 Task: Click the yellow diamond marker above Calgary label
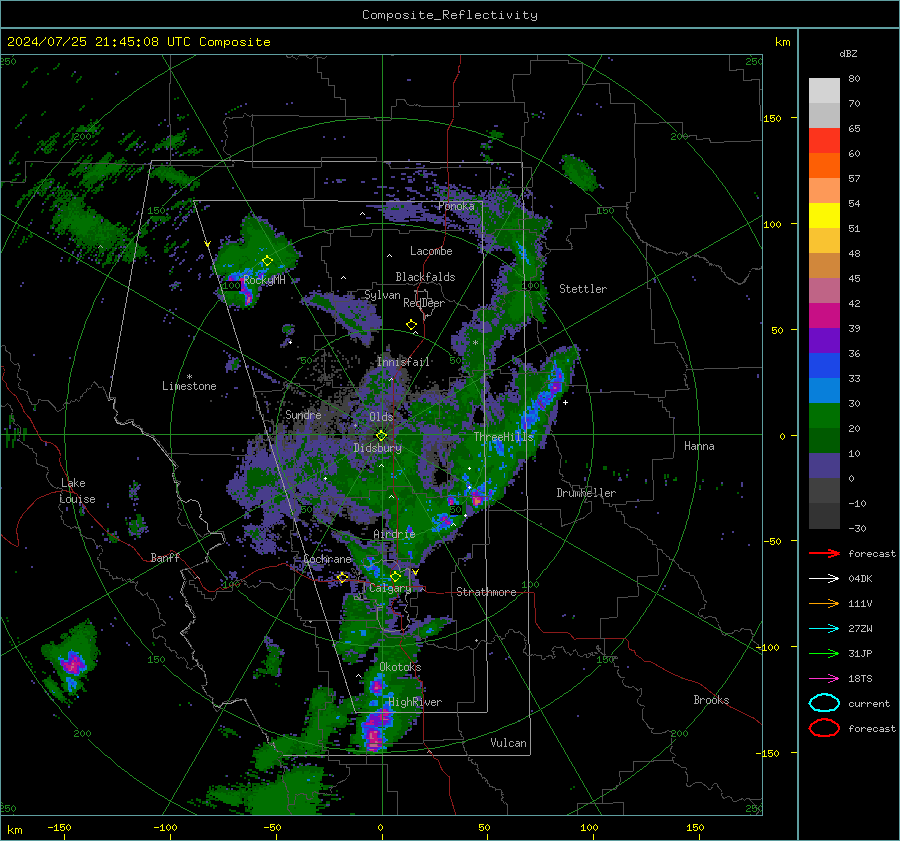pos(395,576)
